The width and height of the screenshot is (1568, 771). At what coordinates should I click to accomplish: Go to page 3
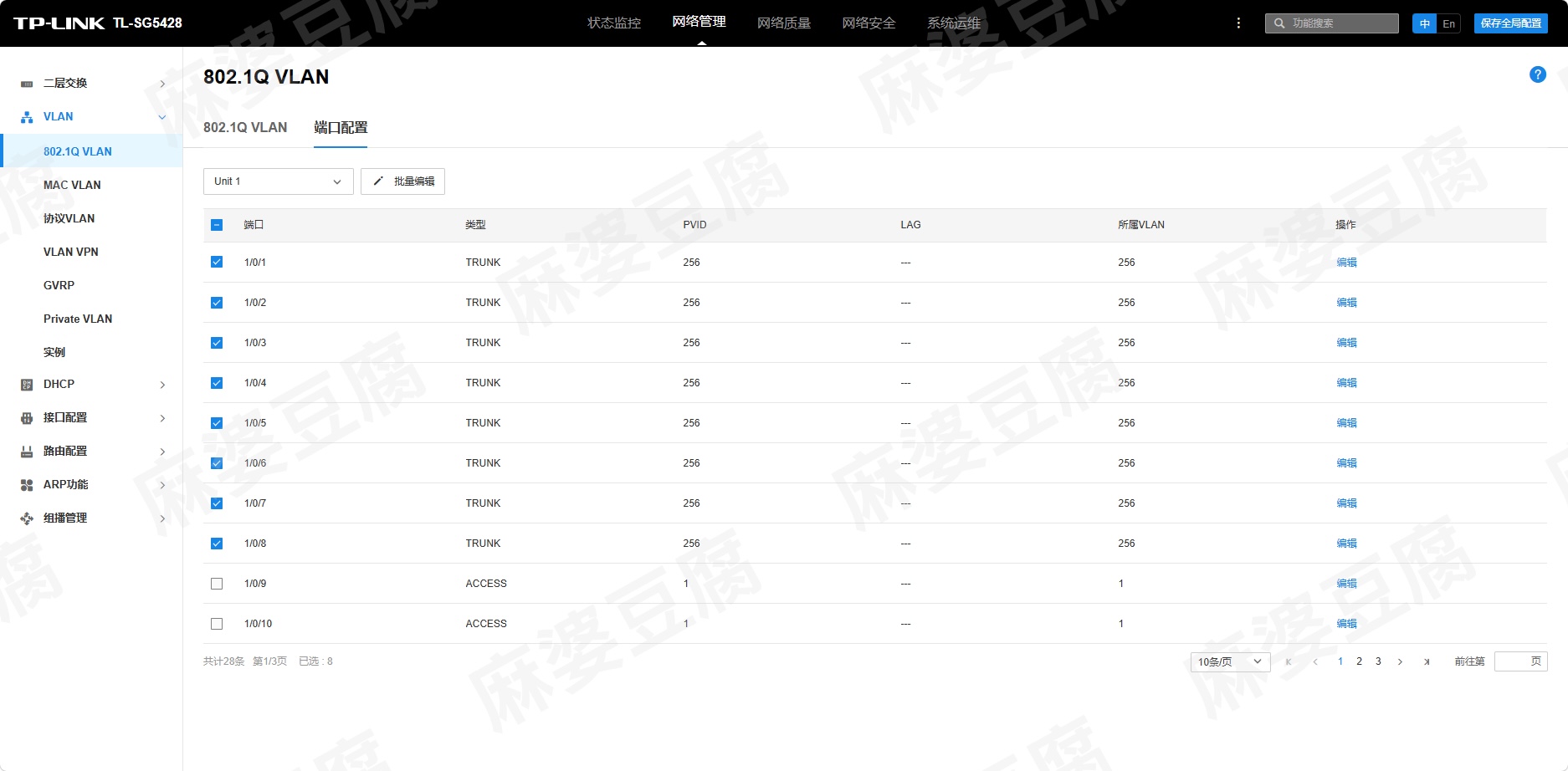click(1378, 661)
